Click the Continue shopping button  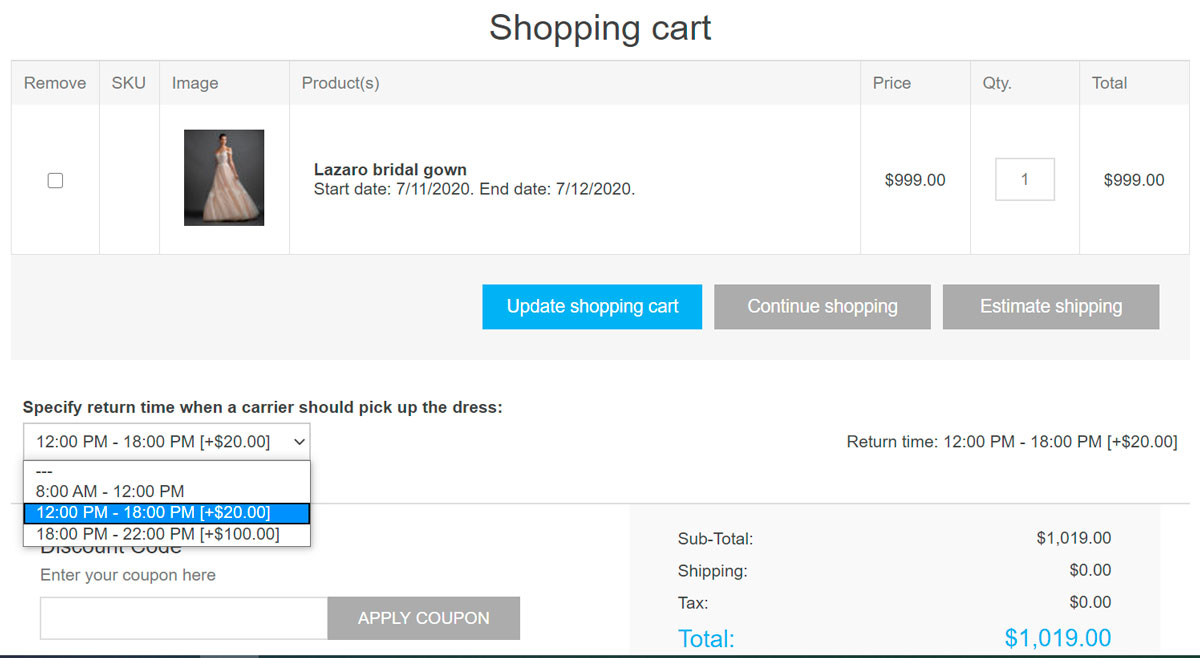click(x=822, y=306)
